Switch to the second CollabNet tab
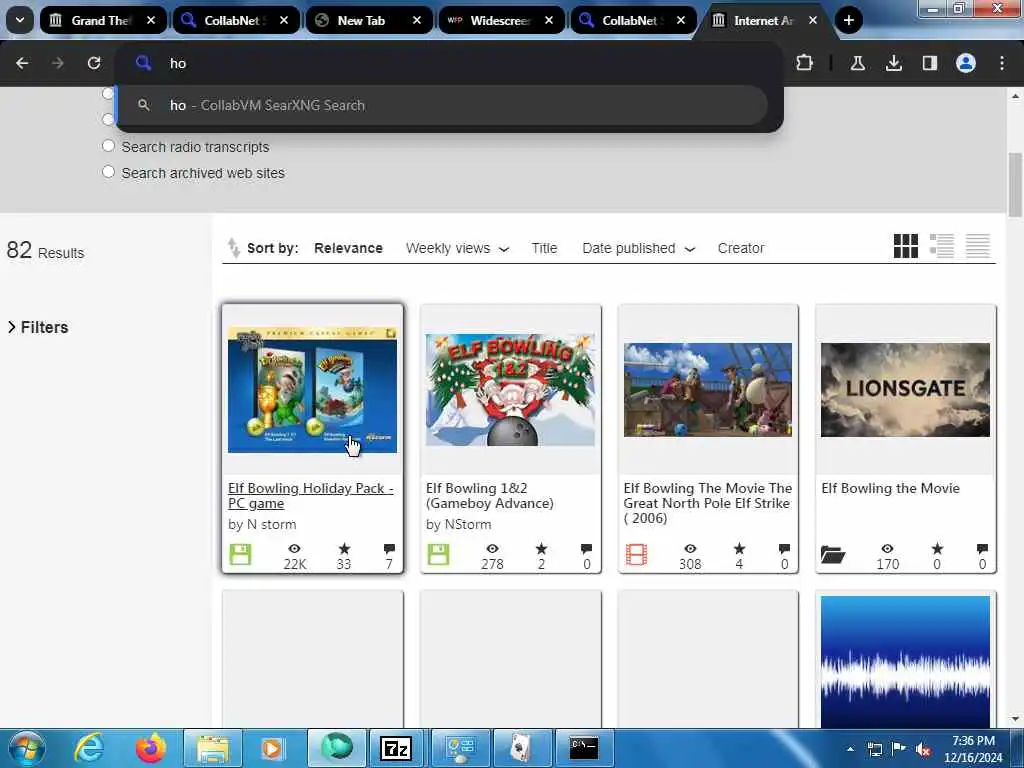Screen dimensions: 1024x768 pos(631,20)
